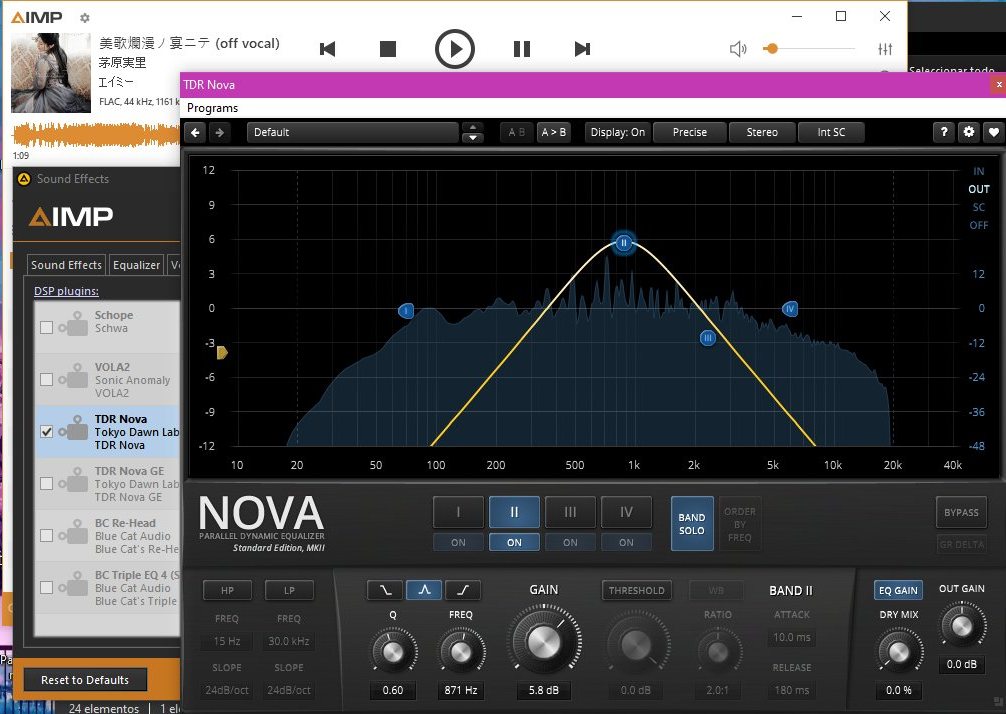Open AIMP equalizer sliders icon
Image resolution: width=1006 pixels, height=714 pixels.
click(885, 49)
